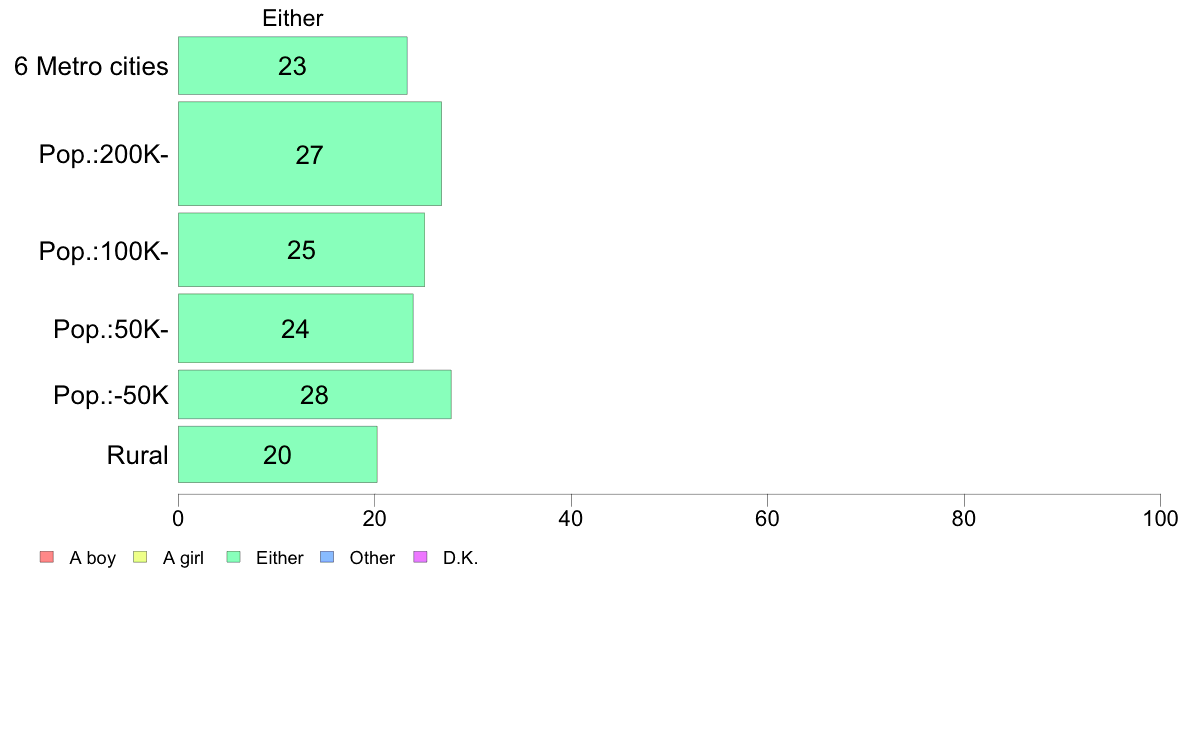
Task: Select the 6 Metro cities row label
Action: click(91, 66)
